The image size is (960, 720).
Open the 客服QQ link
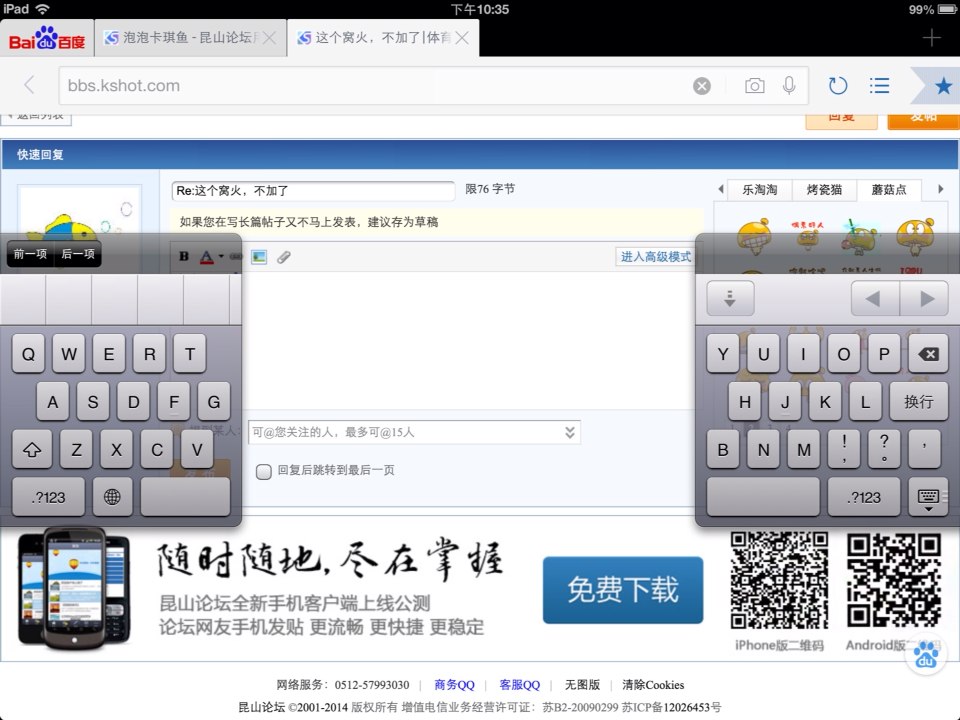point(519,685)
